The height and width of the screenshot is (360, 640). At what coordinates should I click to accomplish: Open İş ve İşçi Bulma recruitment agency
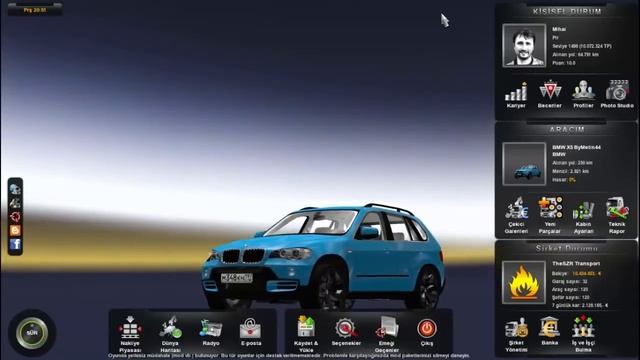(583, 334)
